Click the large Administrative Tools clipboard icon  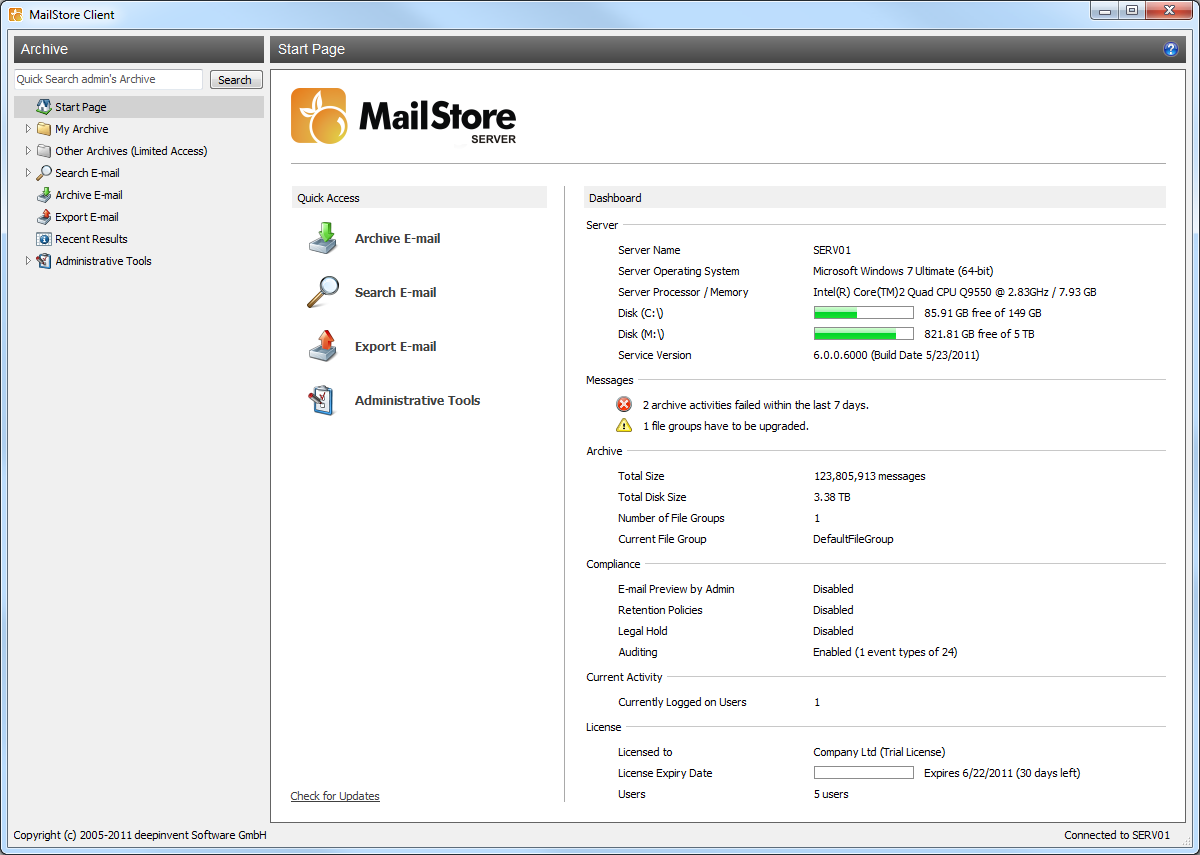coord(322,400)
